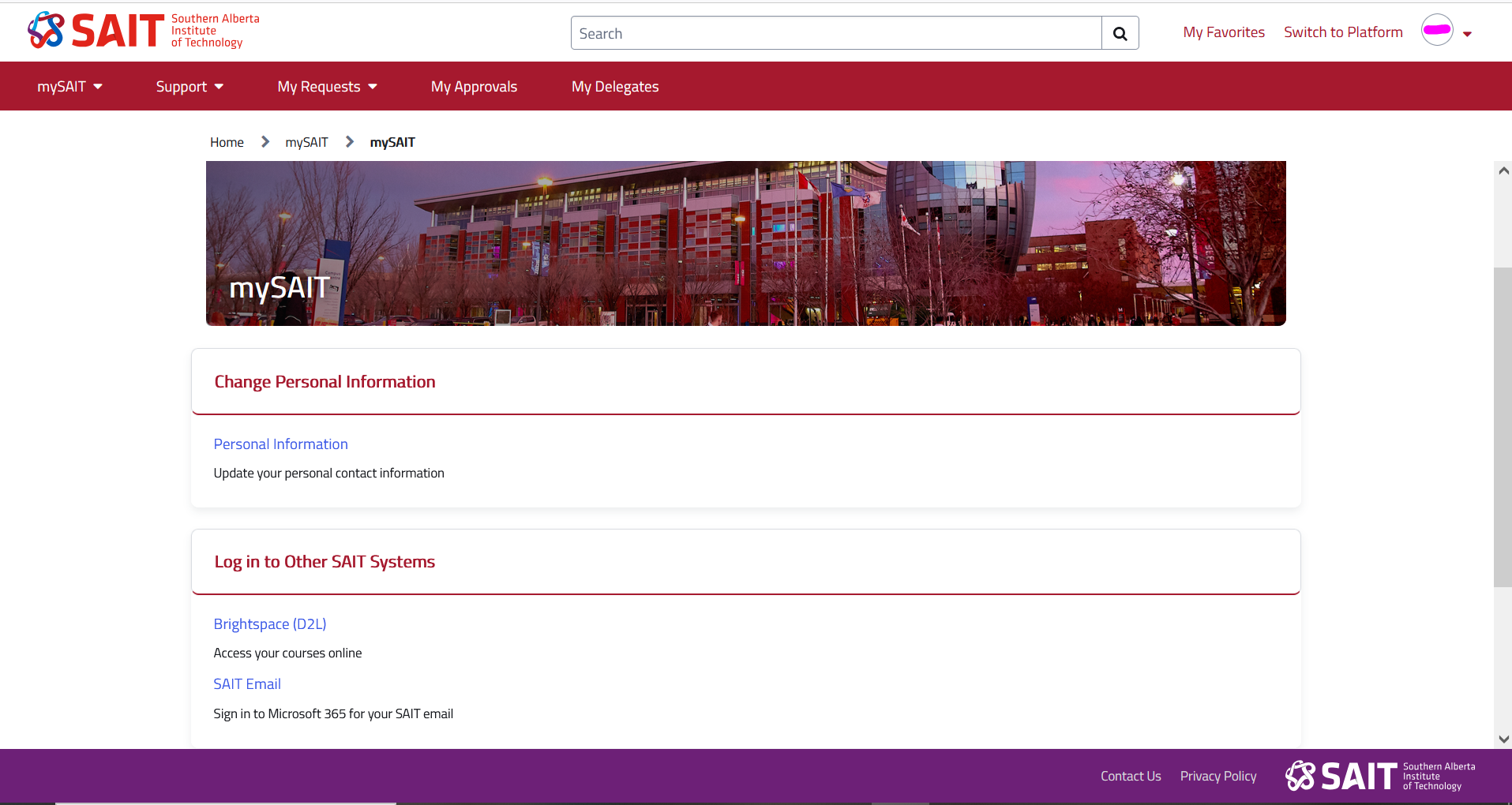Open the user avatar menu
The image size is (1512, 805).
coord(1437,30)
